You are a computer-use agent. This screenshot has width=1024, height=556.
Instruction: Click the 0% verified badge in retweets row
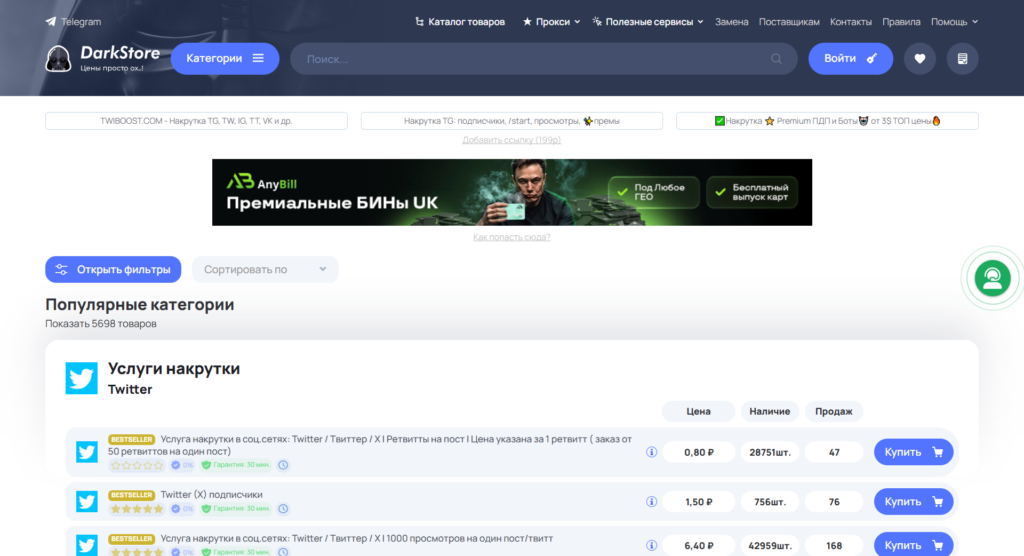(x=182, y=465)
